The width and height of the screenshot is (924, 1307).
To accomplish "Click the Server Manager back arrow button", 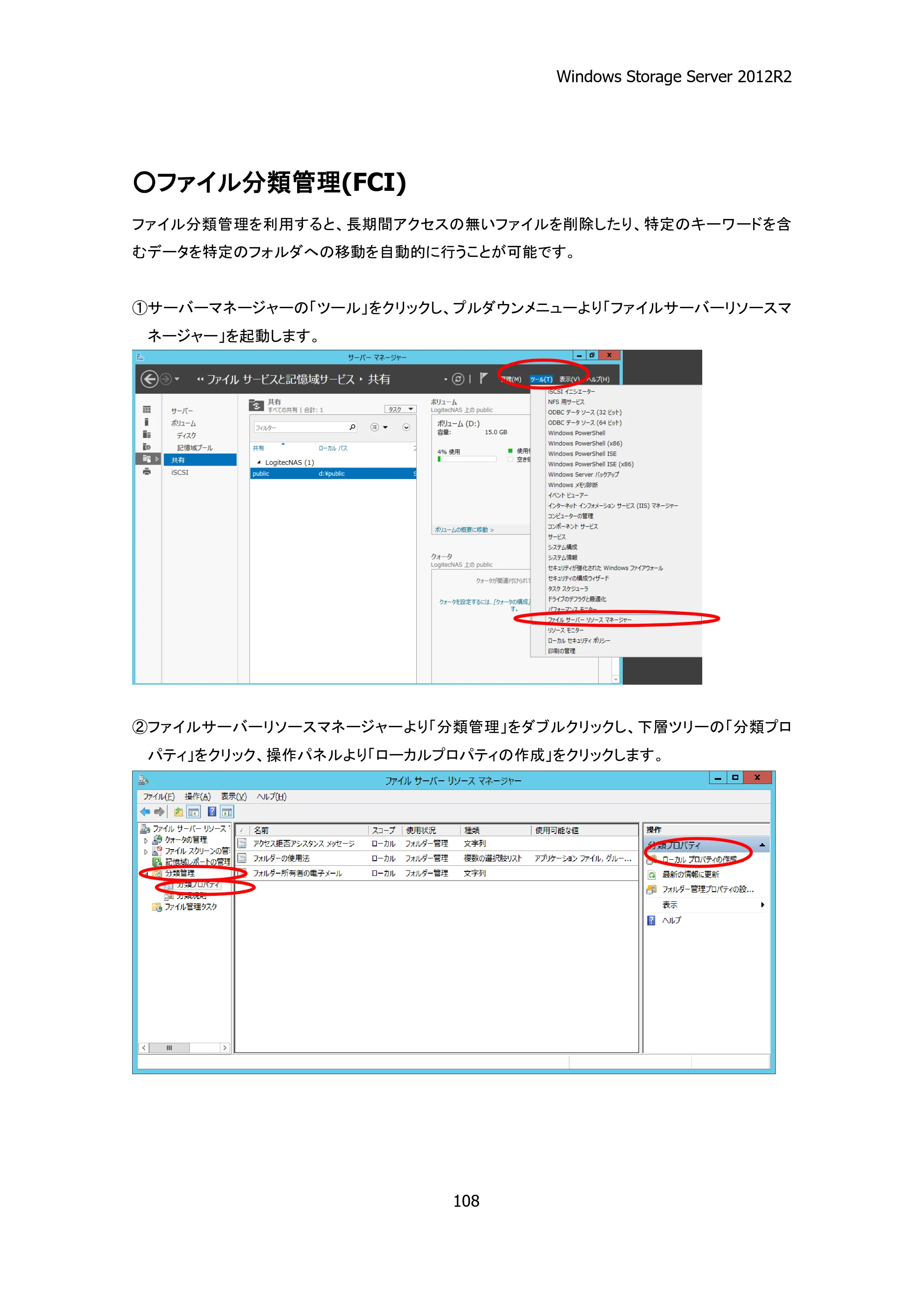I will pyautogui.click(x=149, y=379).
